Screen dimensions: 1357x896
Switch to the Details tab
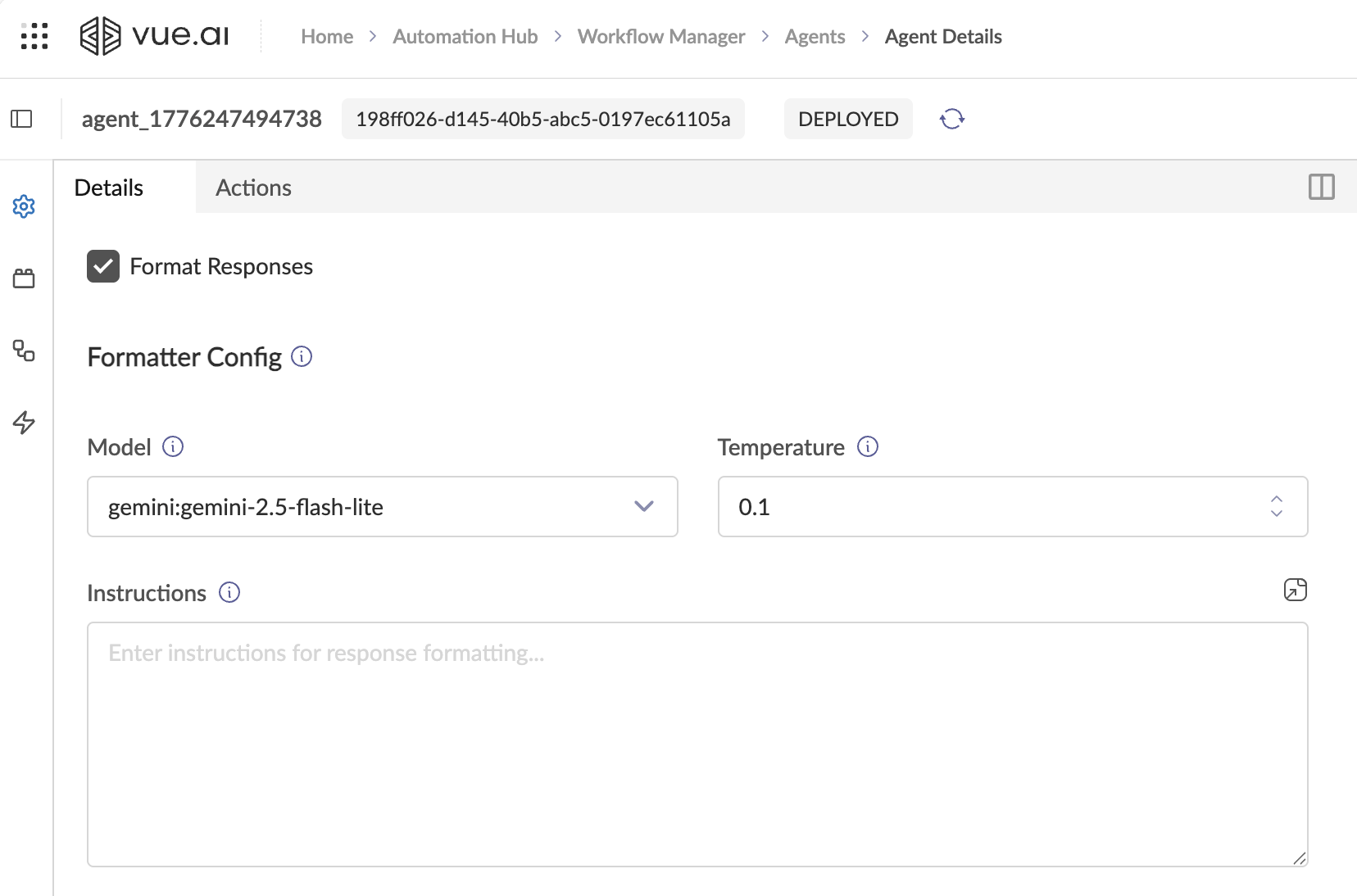click(109, 188)
